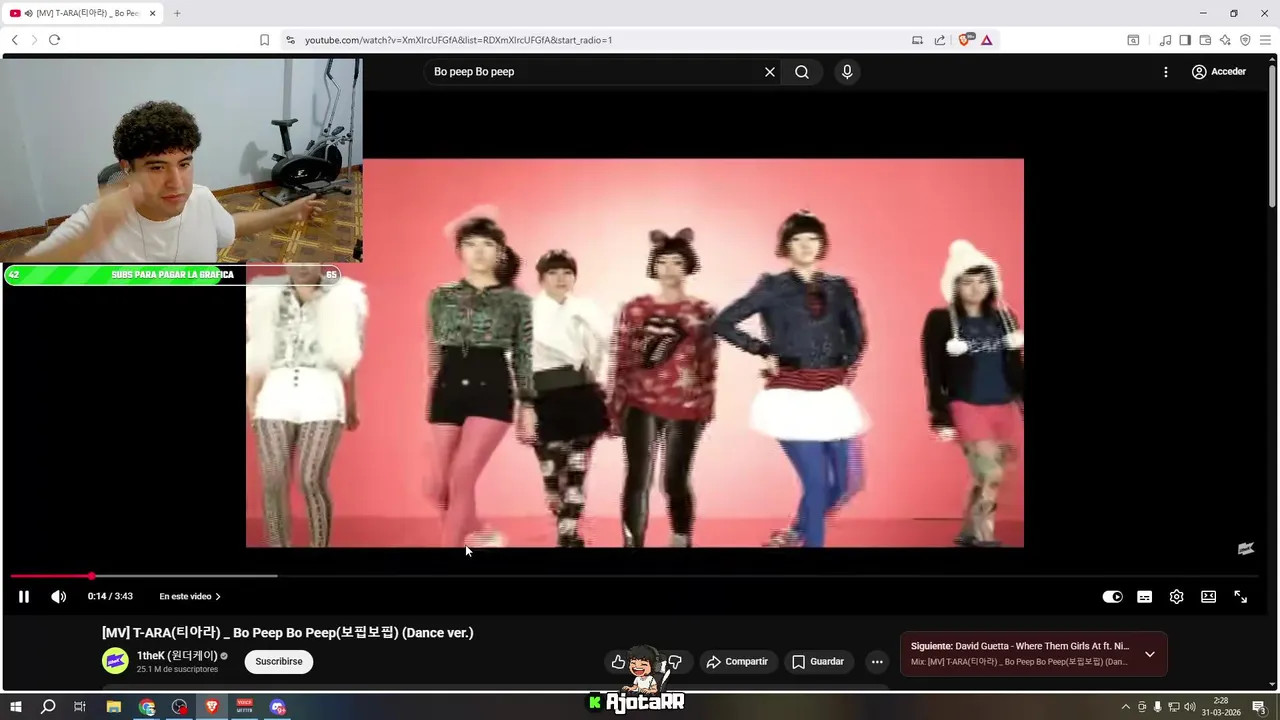Open File Explorer from the taskbar
This screenshot has width=1280, height=720.
click(114, 706)
